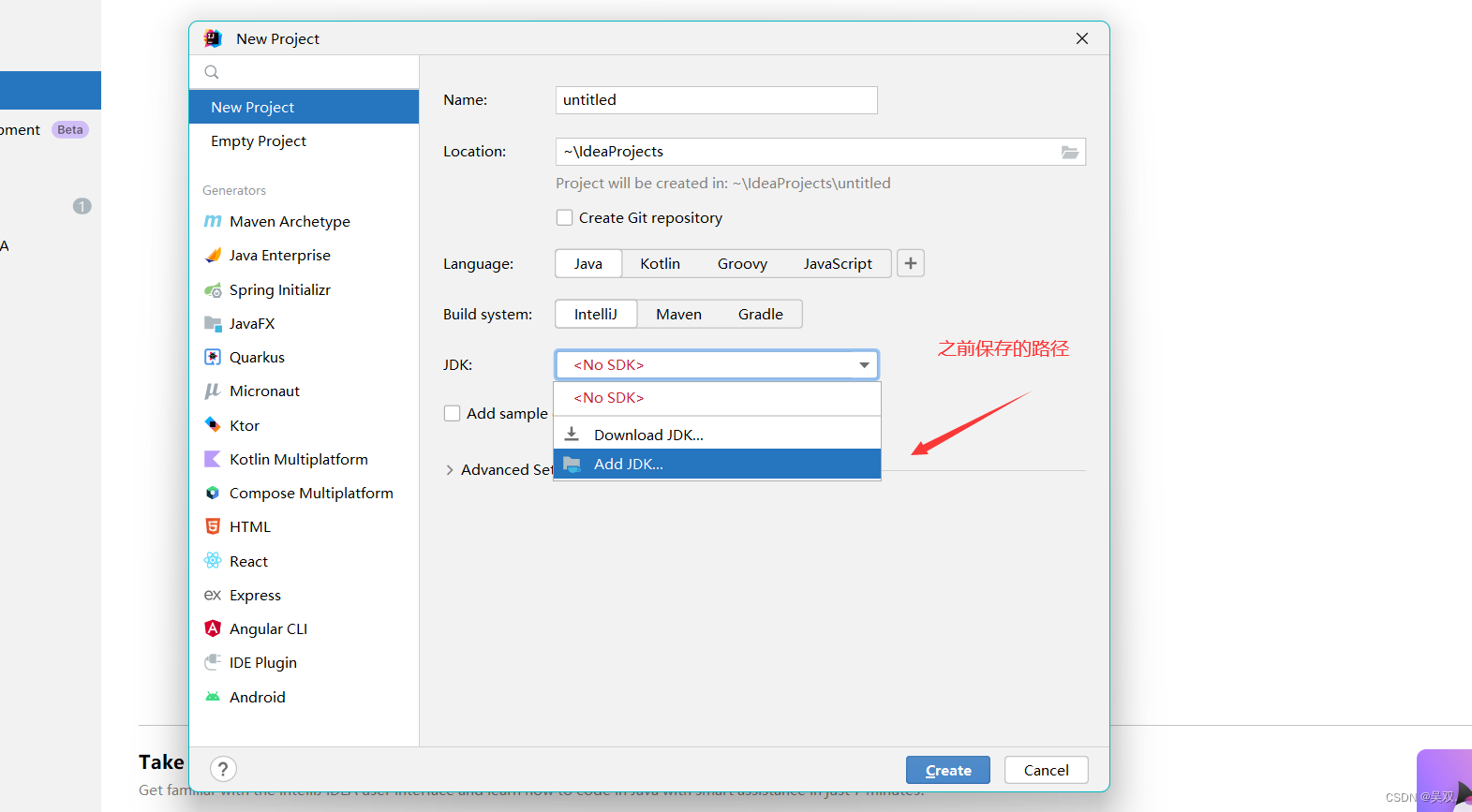
Task: Click the search magnifier icon
Action: pyautogui.click(x=212, y=72)
